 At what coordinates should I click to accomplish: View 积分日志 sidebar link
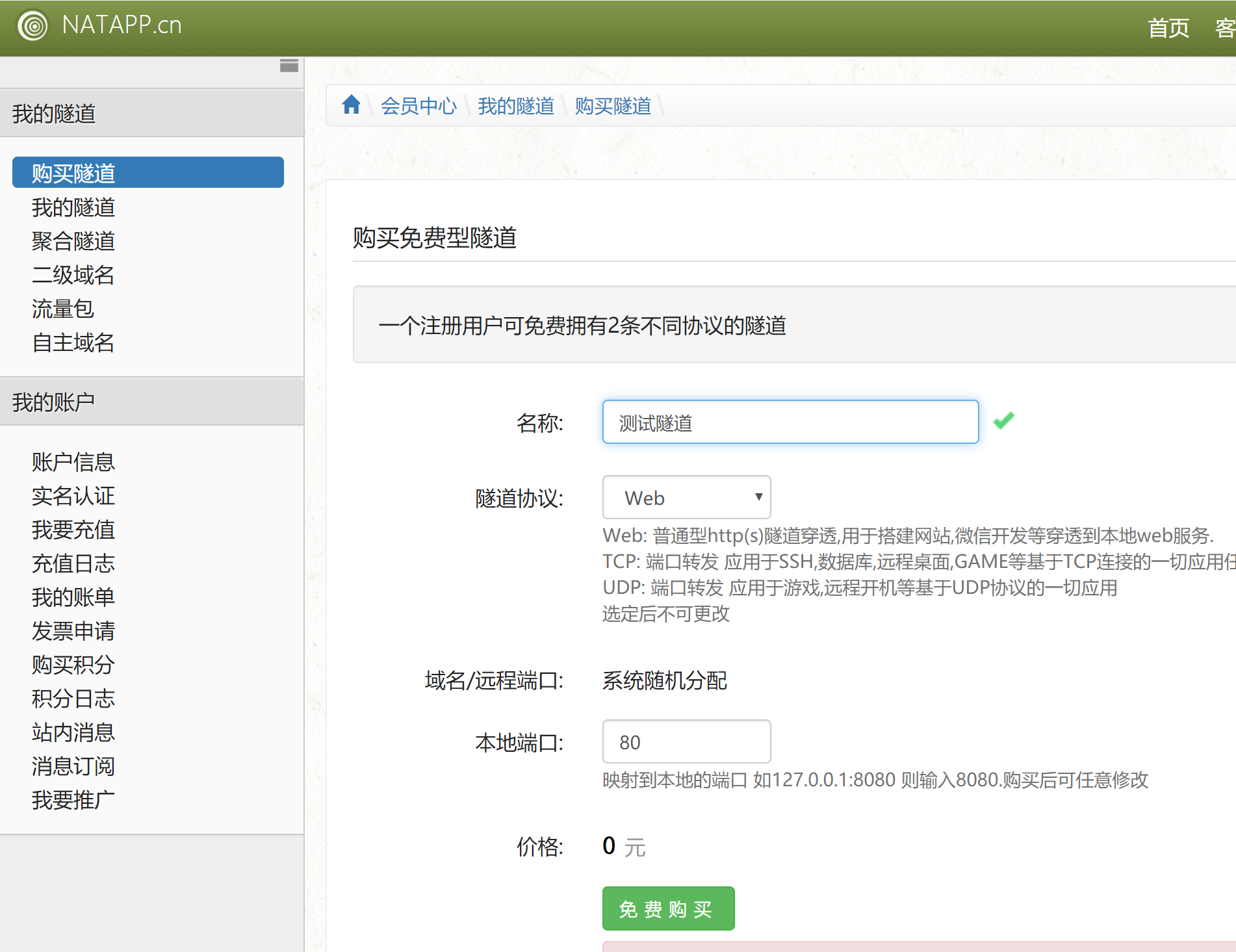coord(73,699)
